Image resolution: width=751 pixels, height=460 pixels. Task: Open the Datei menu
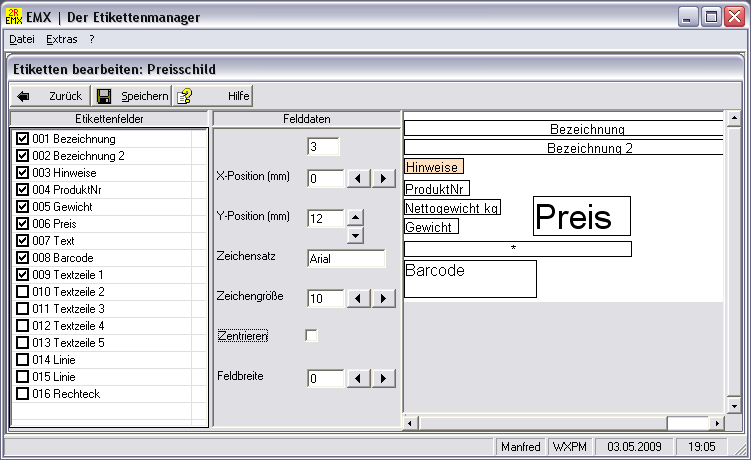[21, 39]
